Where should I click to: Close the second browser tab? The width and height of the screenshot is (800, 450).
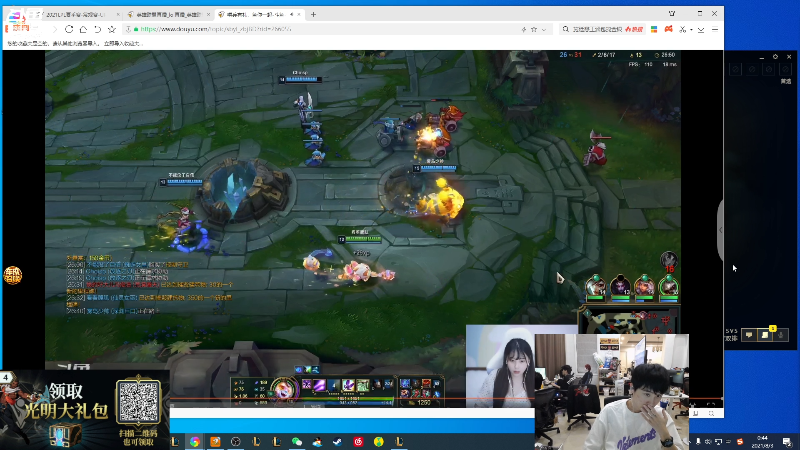[x=208, y=14]
